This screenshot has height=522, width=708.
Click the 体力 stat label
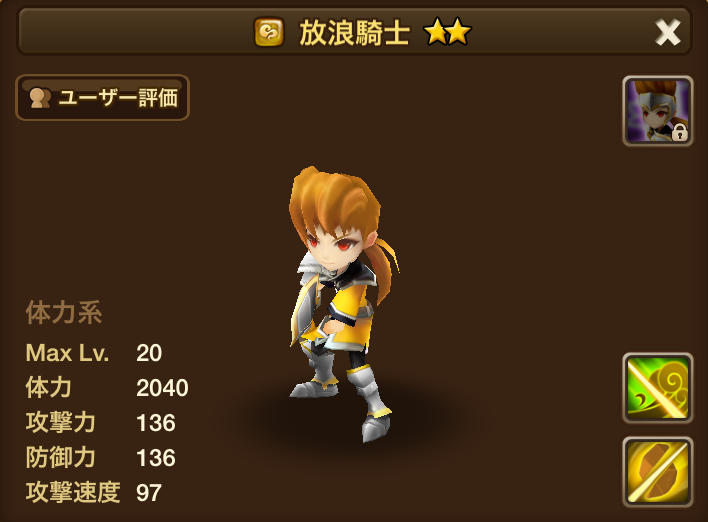49,388
